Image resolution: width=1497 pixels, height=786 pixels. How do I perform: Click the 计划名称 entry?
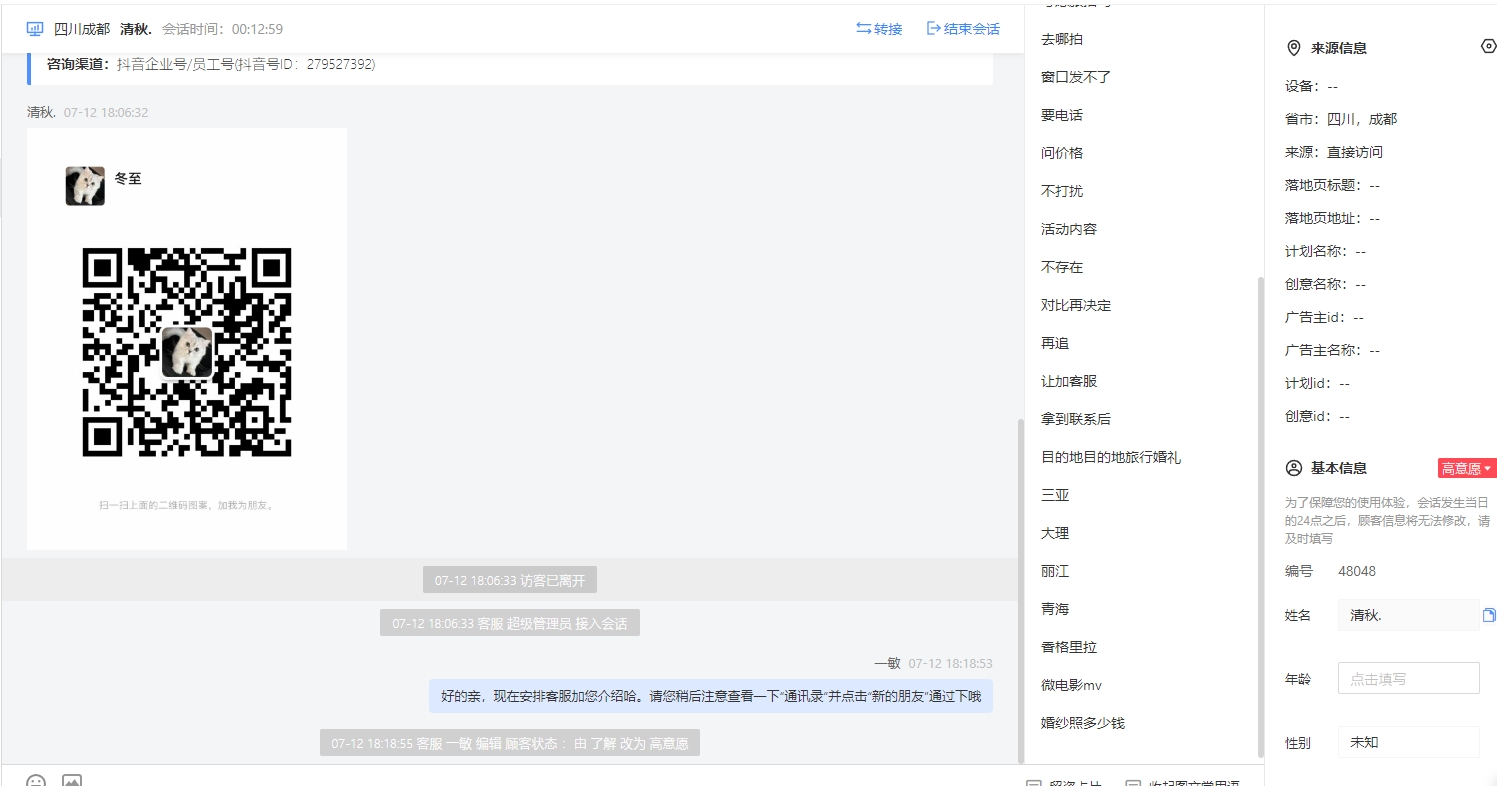1326,251
